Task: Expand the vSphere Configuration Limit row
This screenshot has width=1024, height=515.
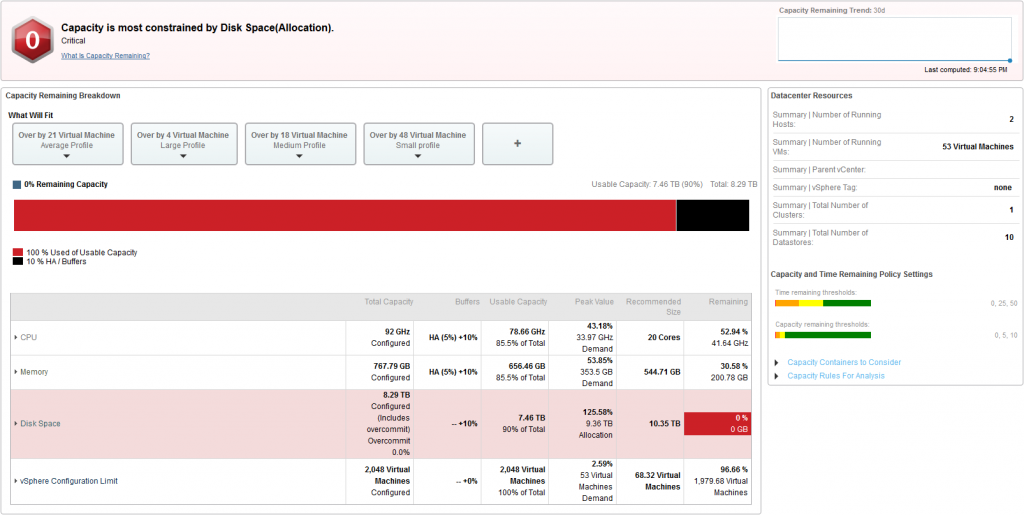Action: tap(16, 481)
